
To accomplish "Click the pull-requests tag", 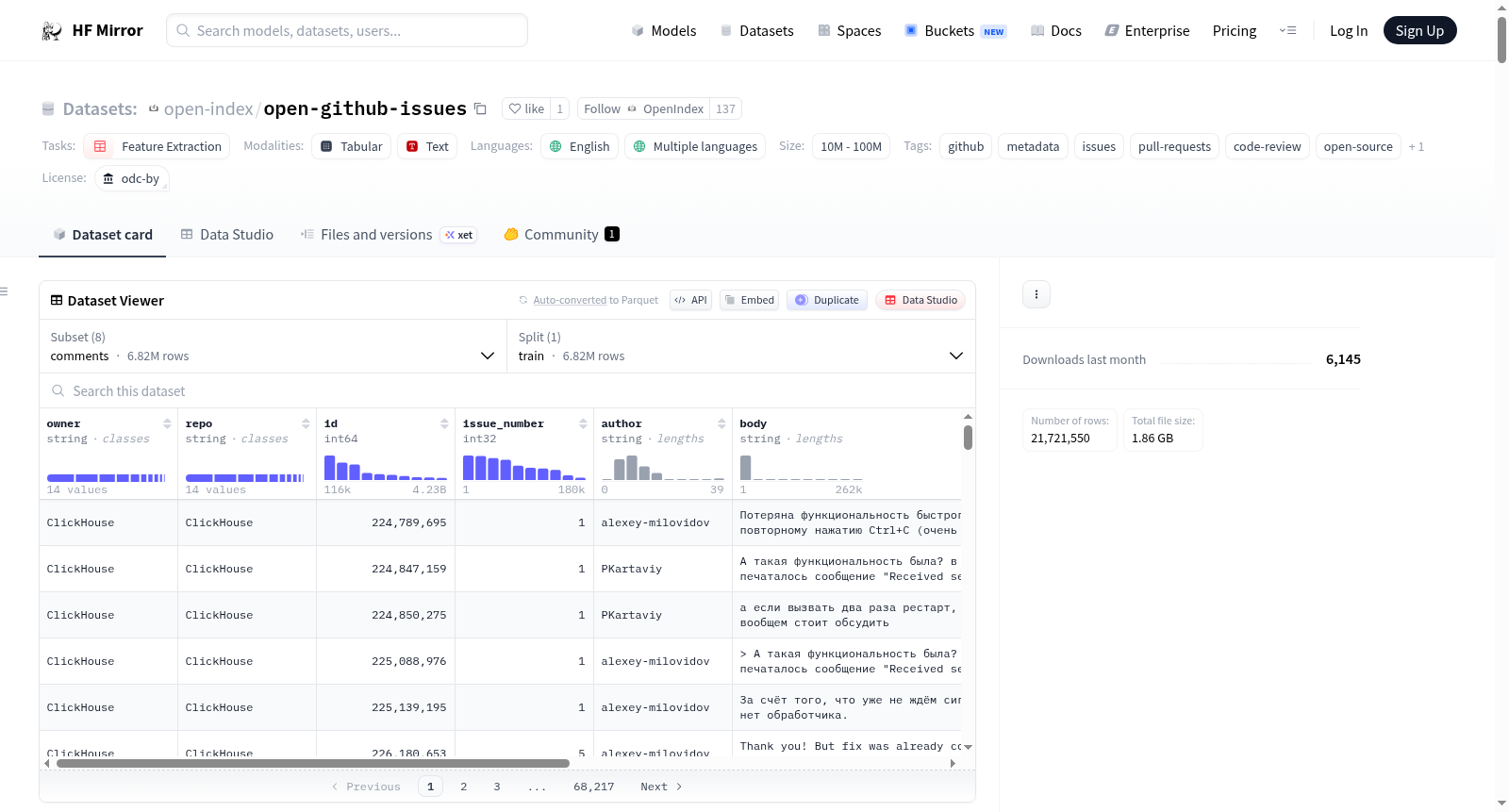I will (1174, 146).
